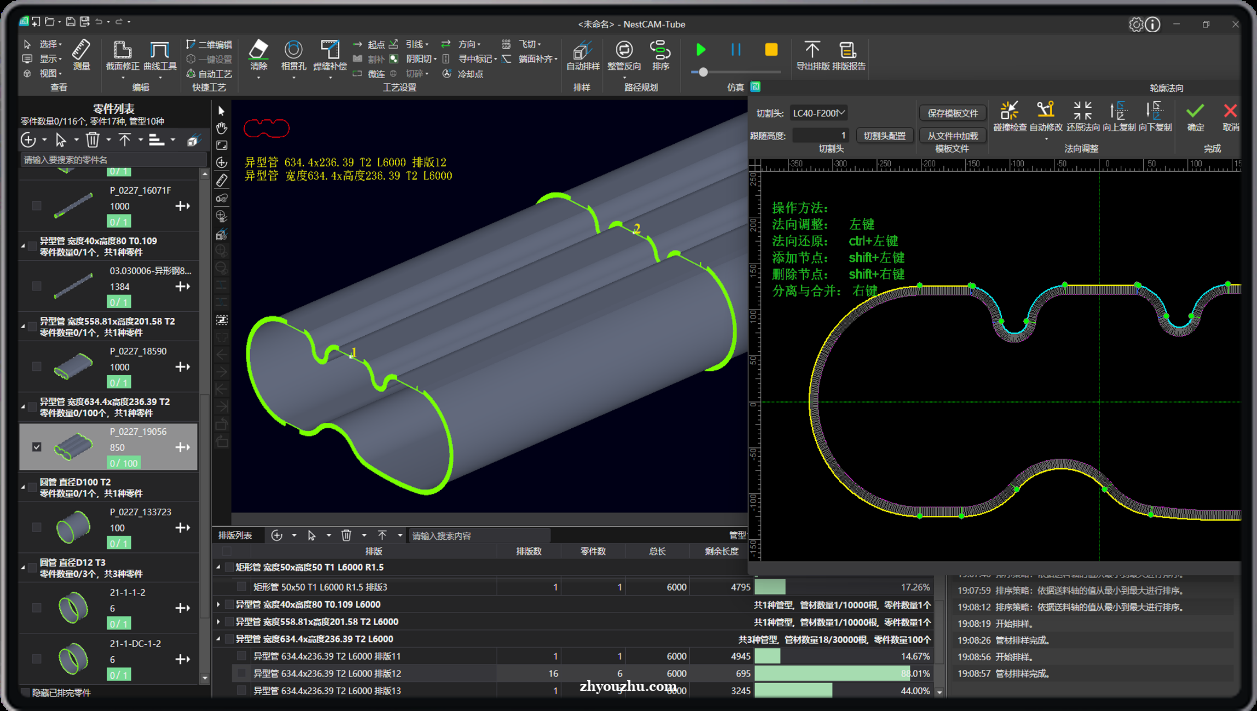Screen dimensions: 1257x711
Task: Click the 从文件中加载 button
Action: pyautogui.click(x=952, y=135)
